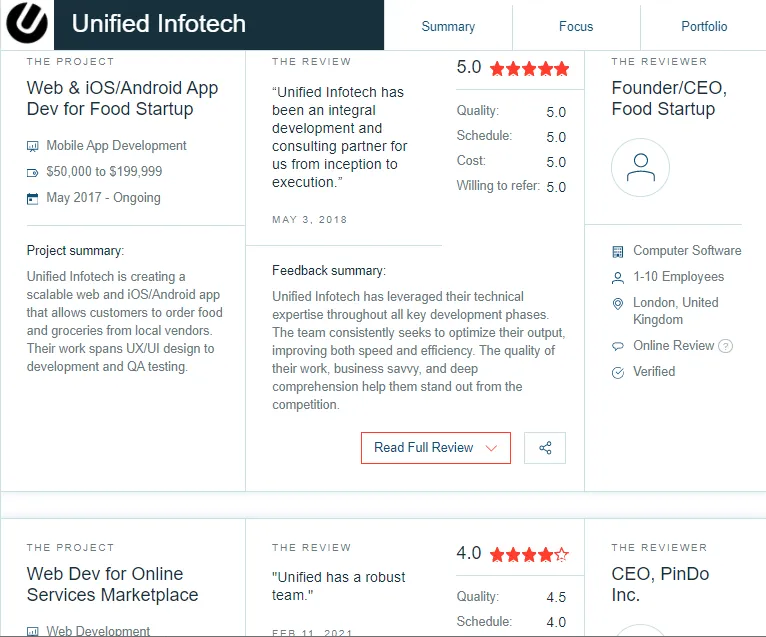
Task: Click Web Dev for Online Services Marketplace title
Action: (x=112, y=584)
